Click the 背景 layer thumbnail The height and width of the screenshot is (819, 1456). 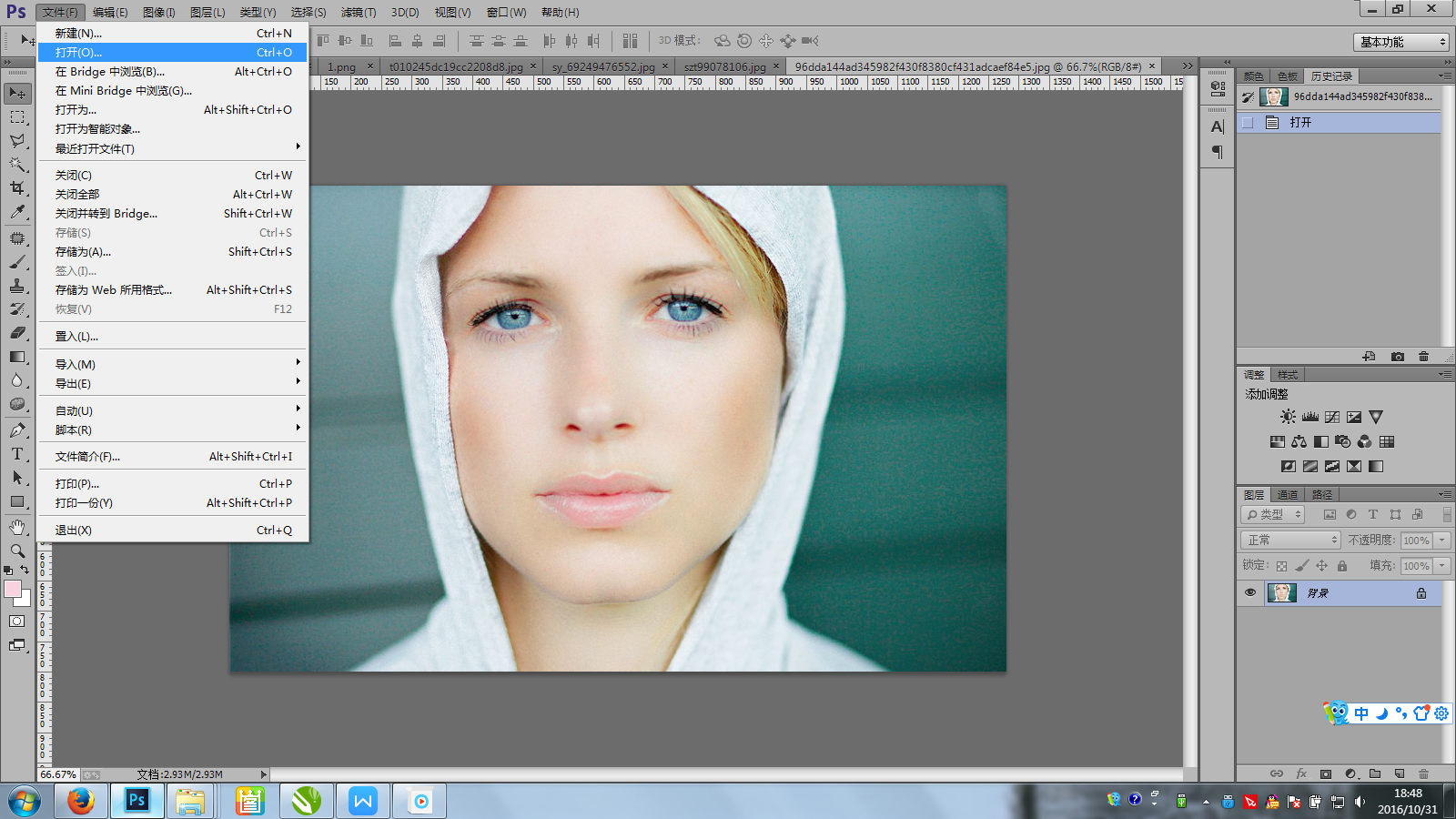1282,593
